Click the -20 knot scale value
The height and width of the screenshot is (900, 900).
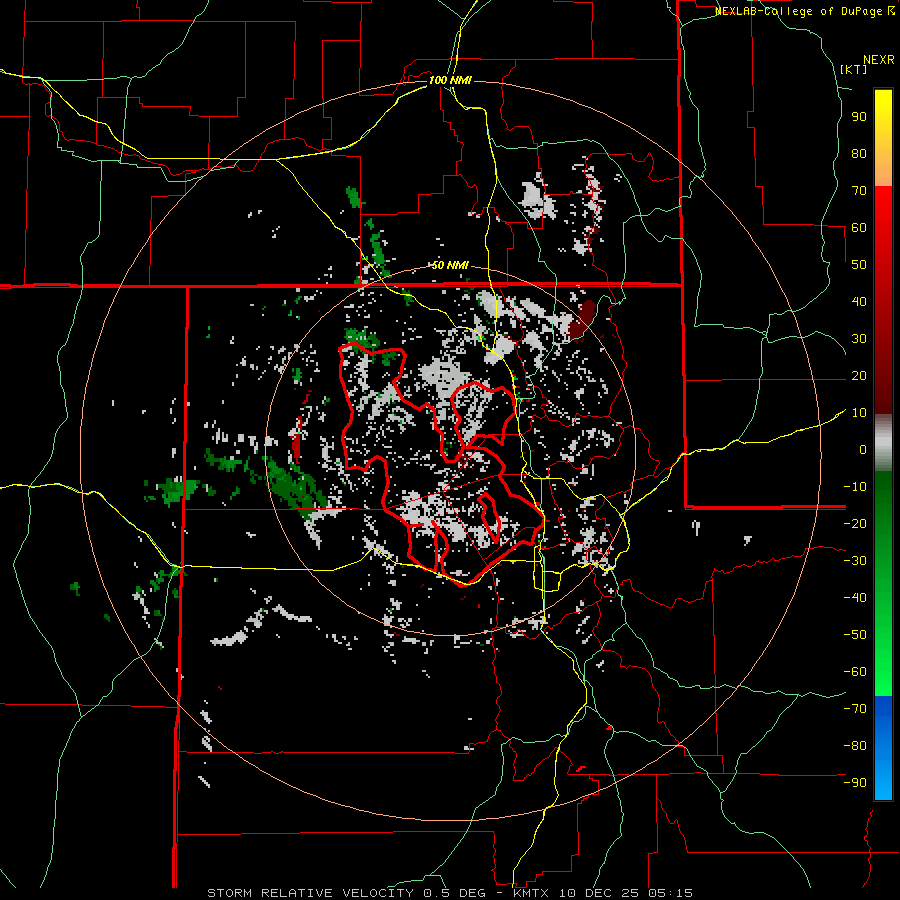pyautogui.click(x=855, y=523)
